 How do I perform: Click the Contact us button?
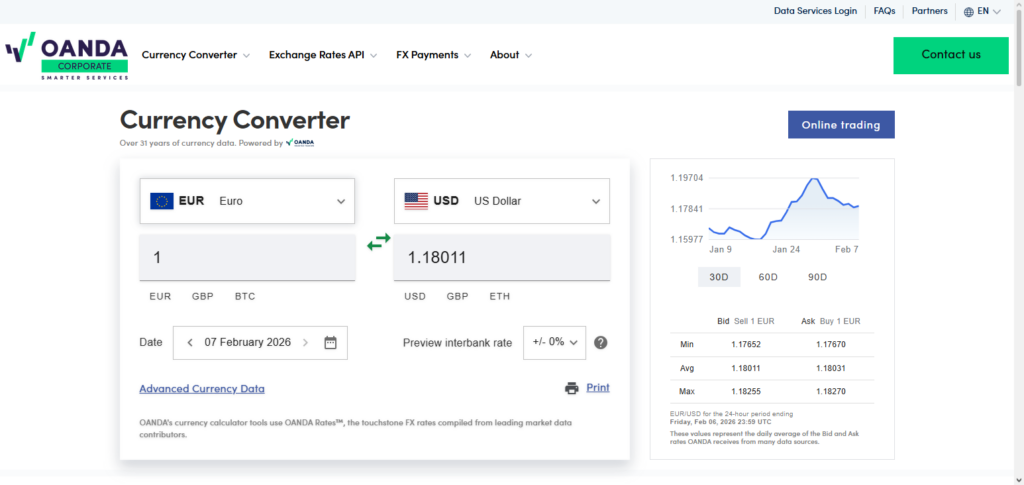[x=950, y=55]
